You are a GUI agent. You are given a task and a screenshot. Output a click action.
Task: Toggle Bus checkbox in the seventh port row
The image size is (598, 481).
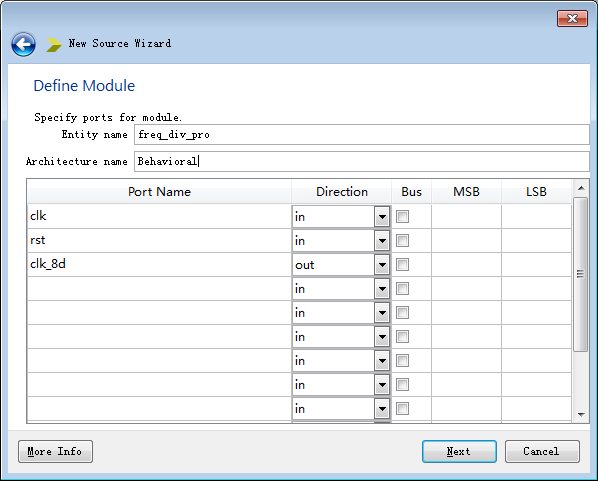(x=402, y=360)
